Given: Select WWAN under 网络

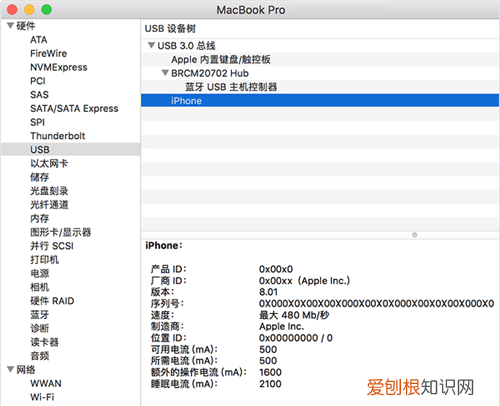Looking at the screenshot, I should (46, 383).
